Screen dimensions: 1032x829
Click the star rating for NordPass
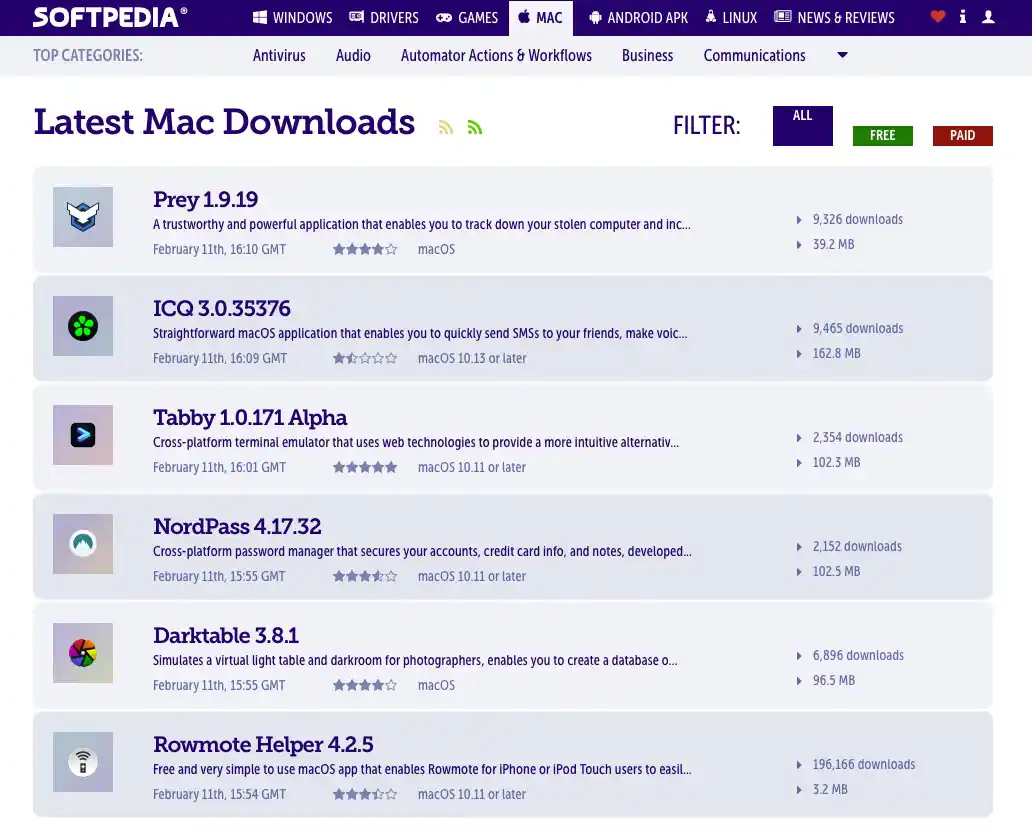[x=365, y=576]
